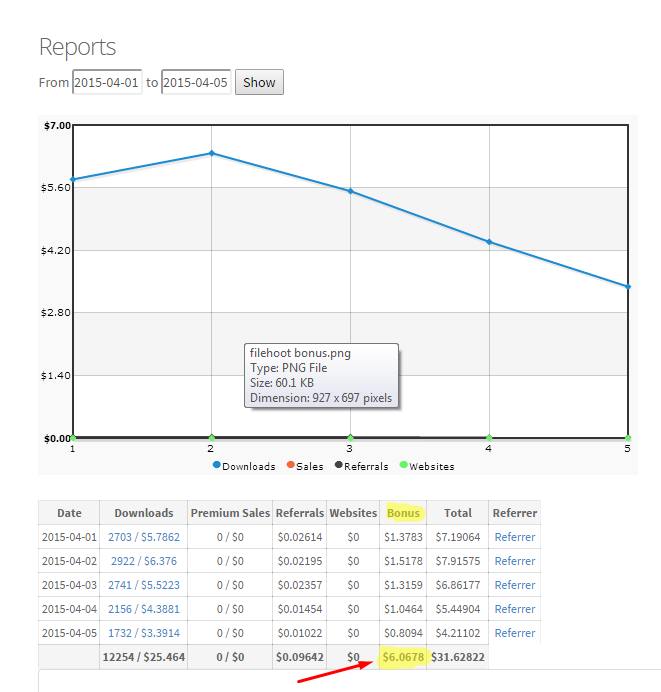Click the green Websites point at day 3
The height and width of the screenshot is (692, 661).
(x=350, y=438)
